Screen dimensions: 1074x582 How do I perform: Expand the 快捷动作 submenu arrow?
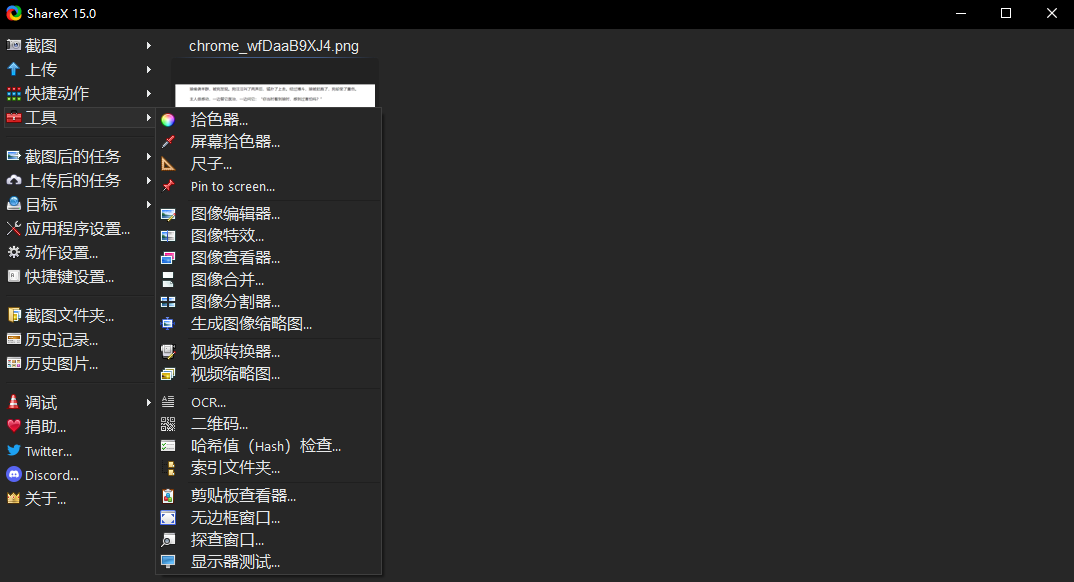tap(149, 93)
